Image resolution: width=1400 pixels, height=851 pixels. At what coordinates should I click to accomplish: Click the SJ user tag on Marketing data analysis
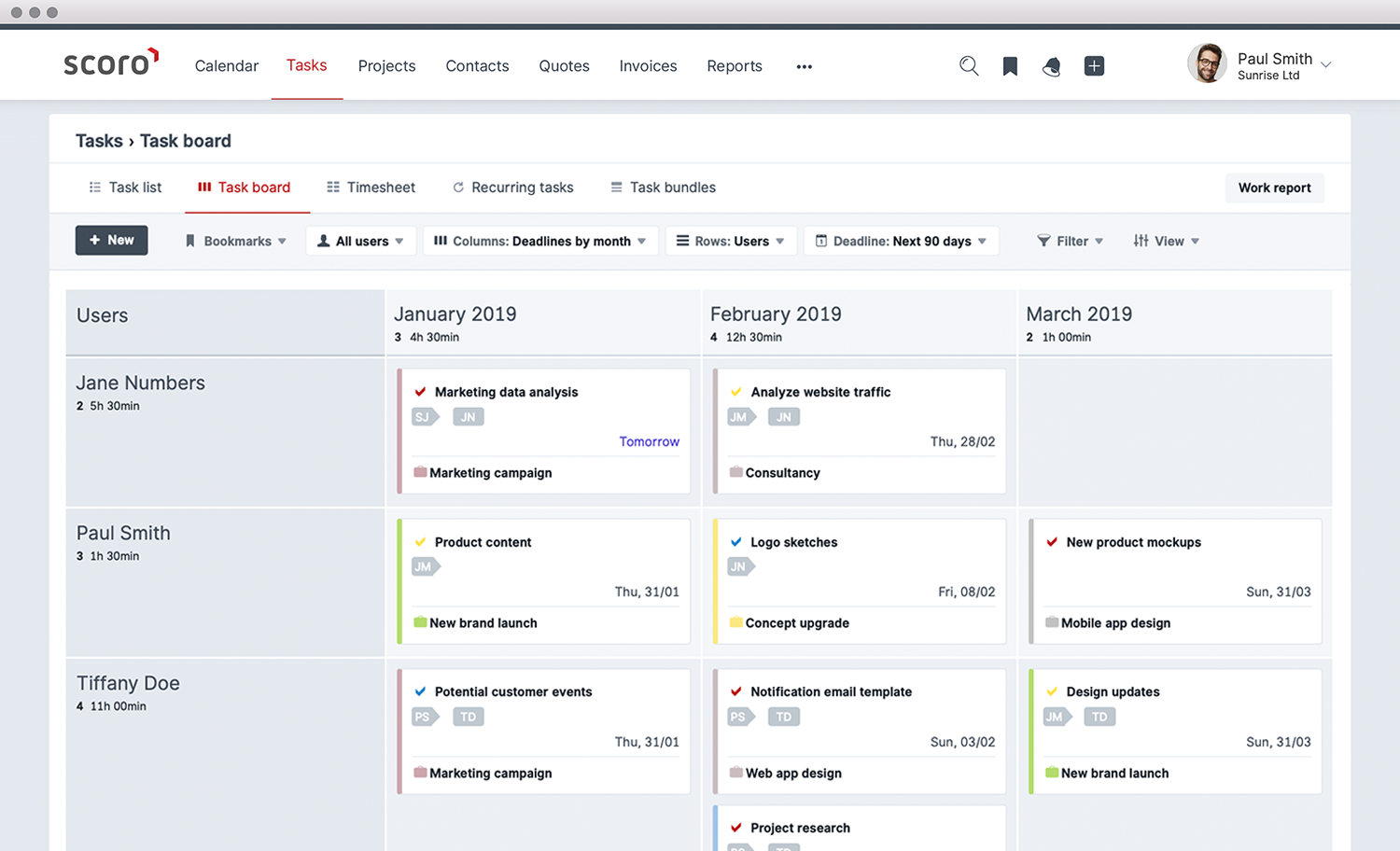(425, 417)
